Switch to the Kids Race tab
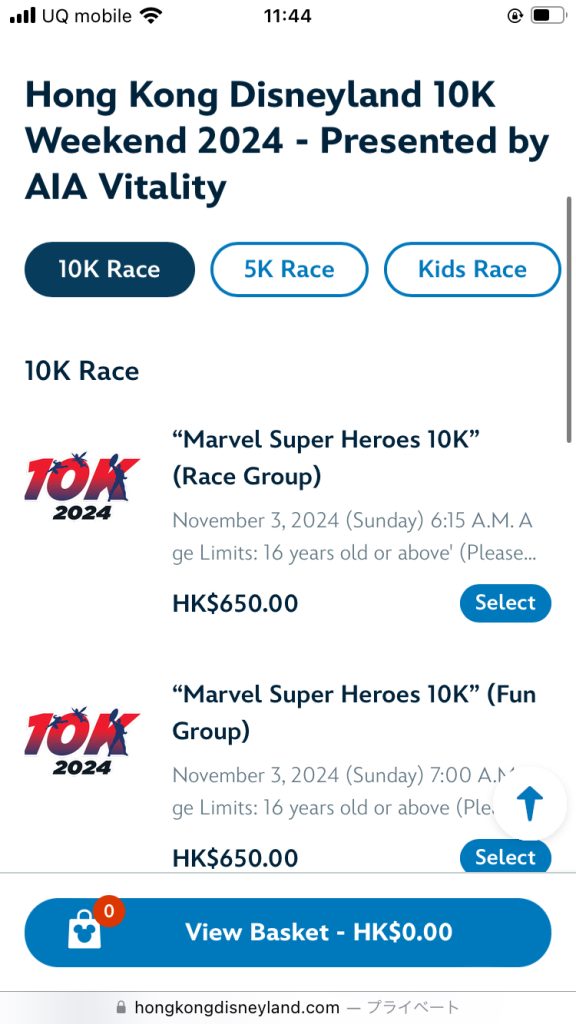 click(472, 269)
